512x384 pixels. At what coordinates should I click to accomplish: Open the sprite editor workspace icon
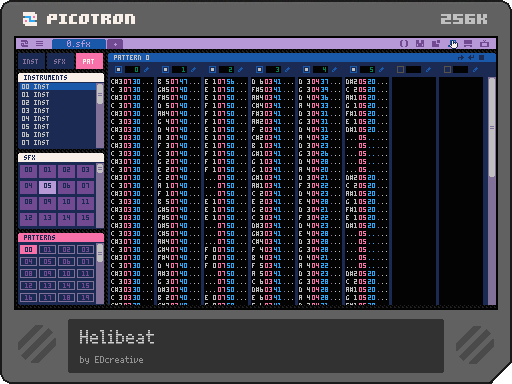point(420,44)
